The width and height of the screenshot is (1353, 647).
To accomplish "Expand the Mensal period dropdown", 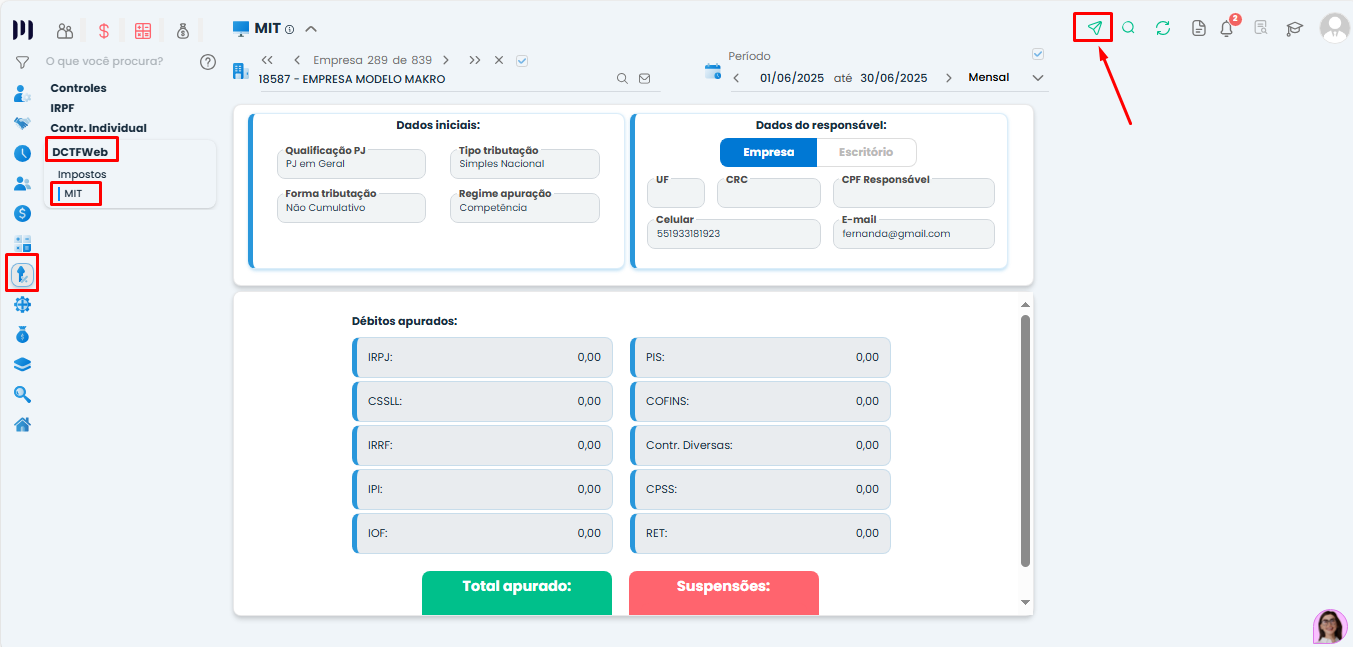I will pyautogui.click(x=1037, y=78).
